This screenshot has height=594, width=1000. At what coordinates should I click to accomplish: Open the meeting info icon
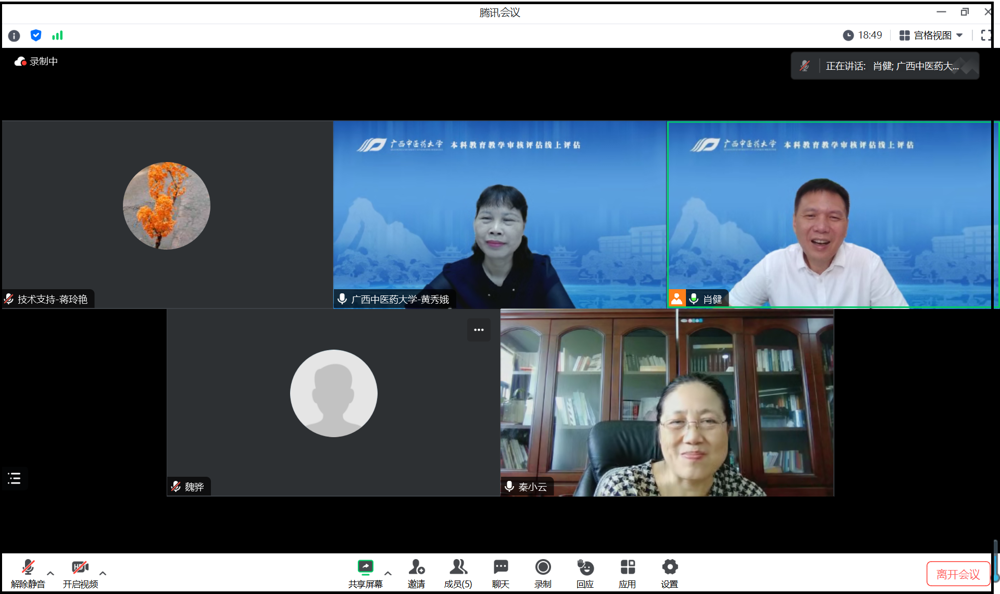14,36
